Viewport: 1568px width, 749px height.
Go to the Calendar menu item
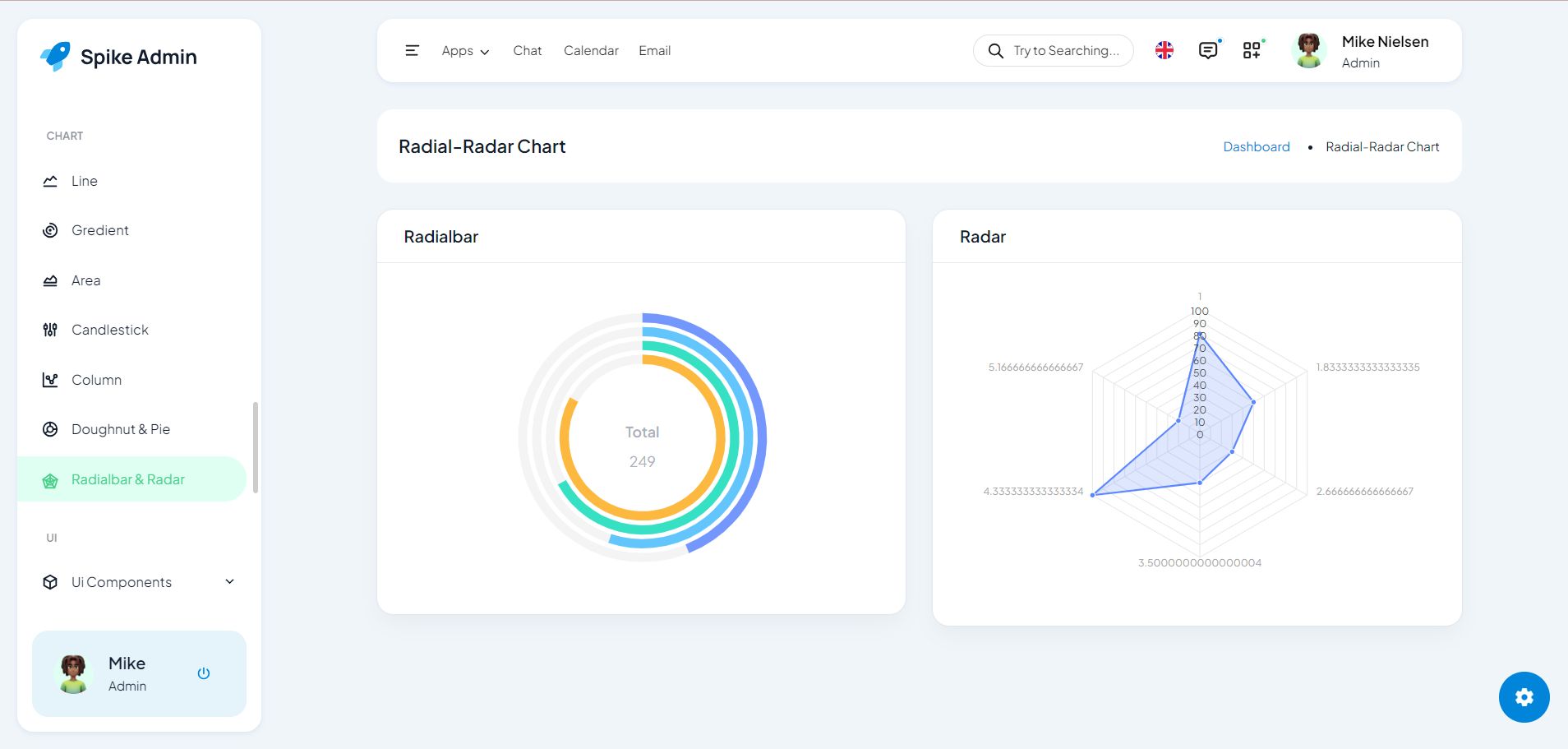(x=591, y=51)
